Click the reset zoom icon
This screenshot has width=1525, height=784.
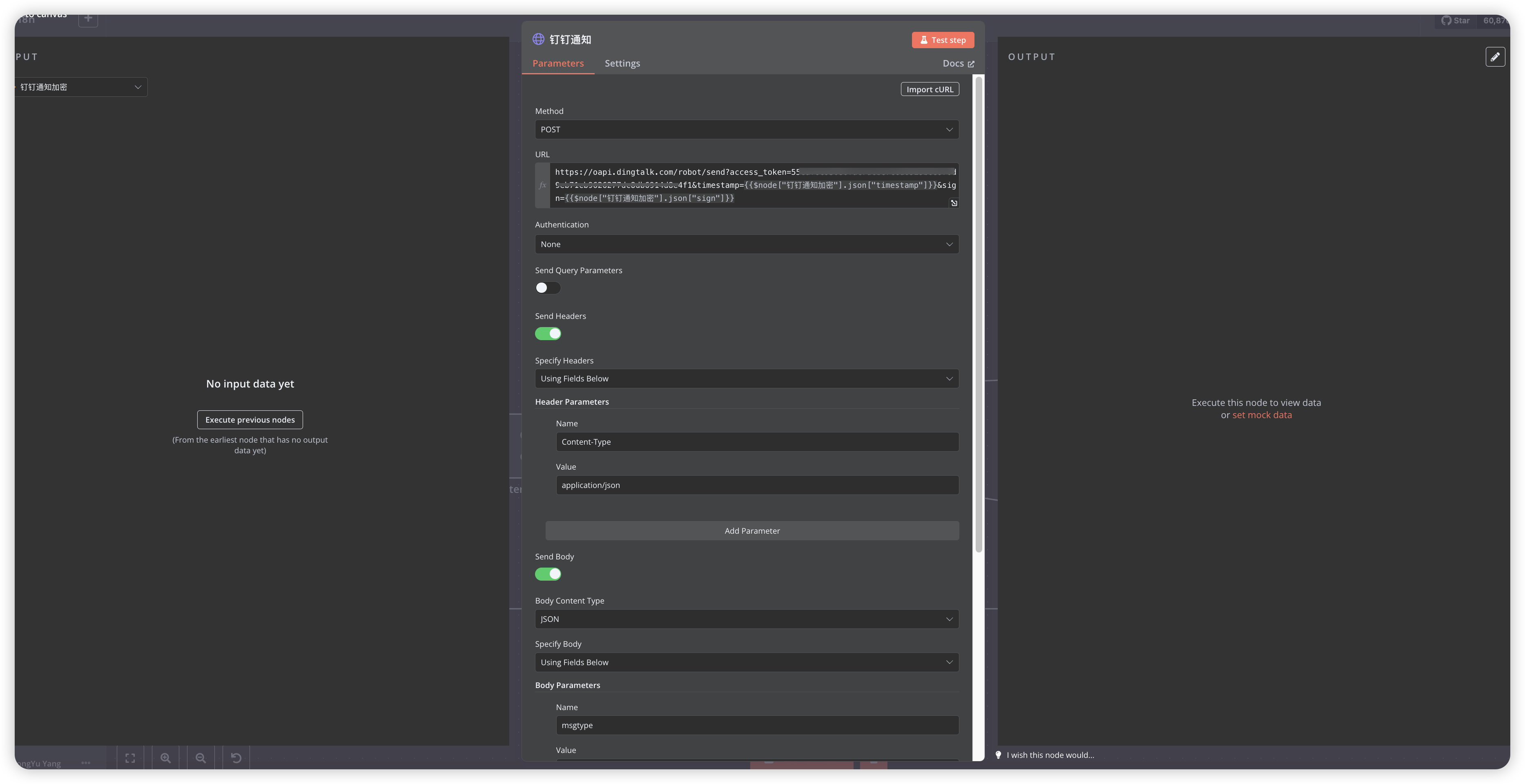point(236,758)
